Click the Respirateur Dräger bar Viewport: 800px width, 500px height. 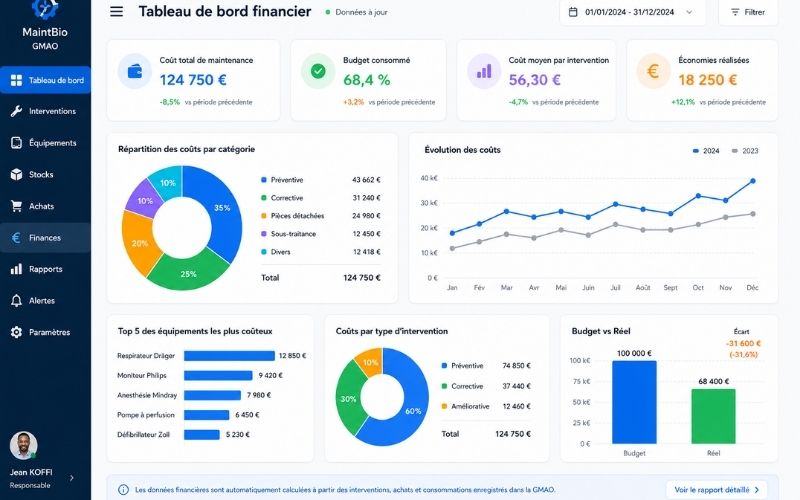[x=229, y=356]
